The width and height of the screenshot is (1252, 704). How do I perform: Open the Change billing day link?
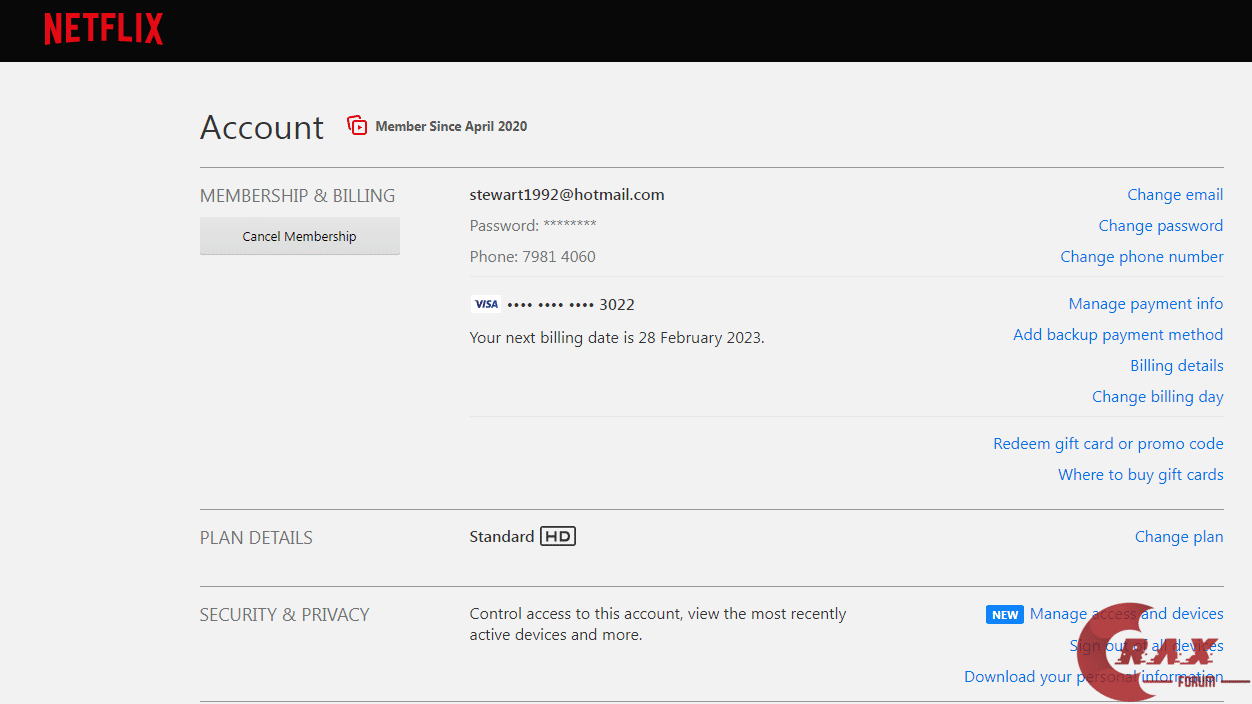click(x=1157, y=397)
